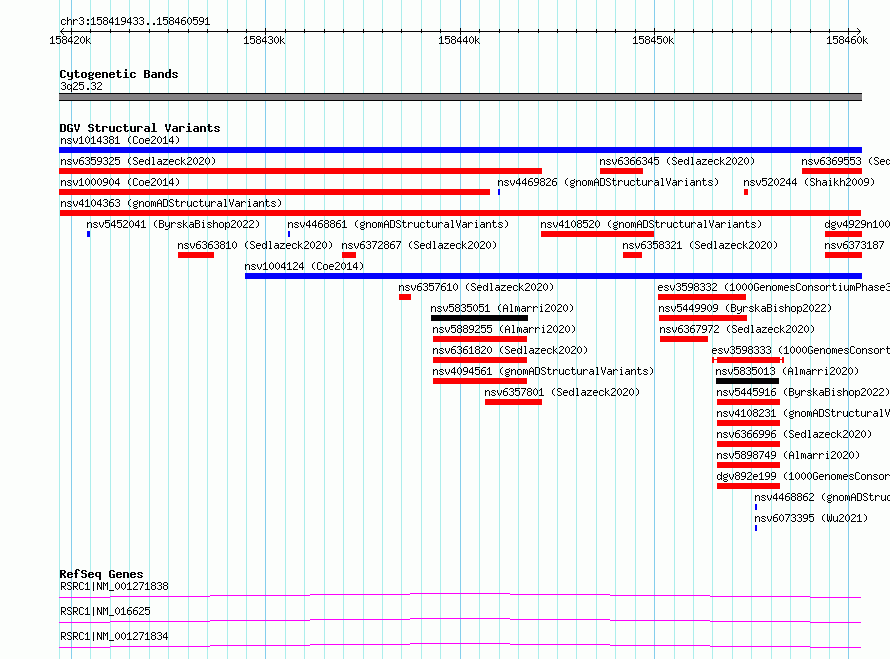Click the nsv6357801 (Sedlazeck2020) label
This screenshot has height=659, width=890.
[562, 392]
